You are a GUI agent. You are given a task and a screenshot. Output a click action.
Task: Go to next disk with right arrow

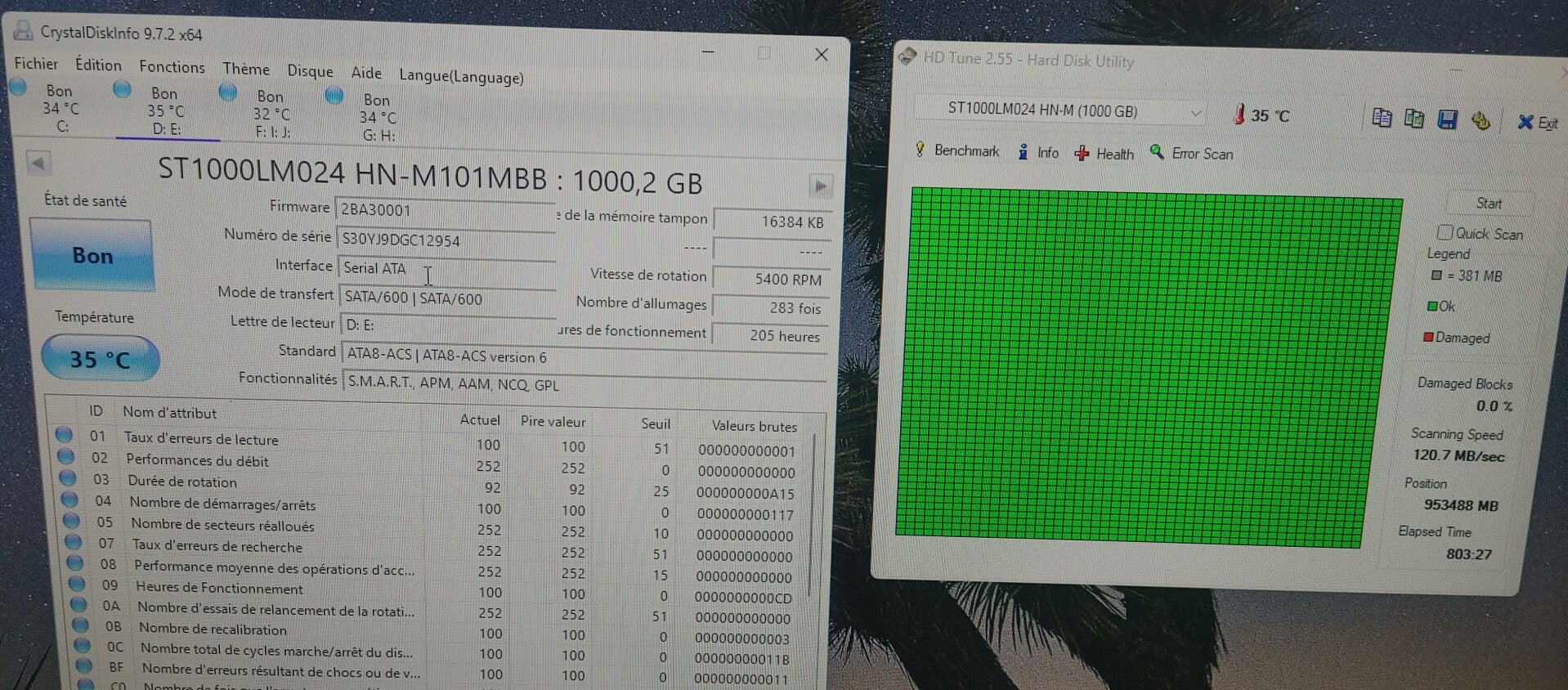pos(820,186)
